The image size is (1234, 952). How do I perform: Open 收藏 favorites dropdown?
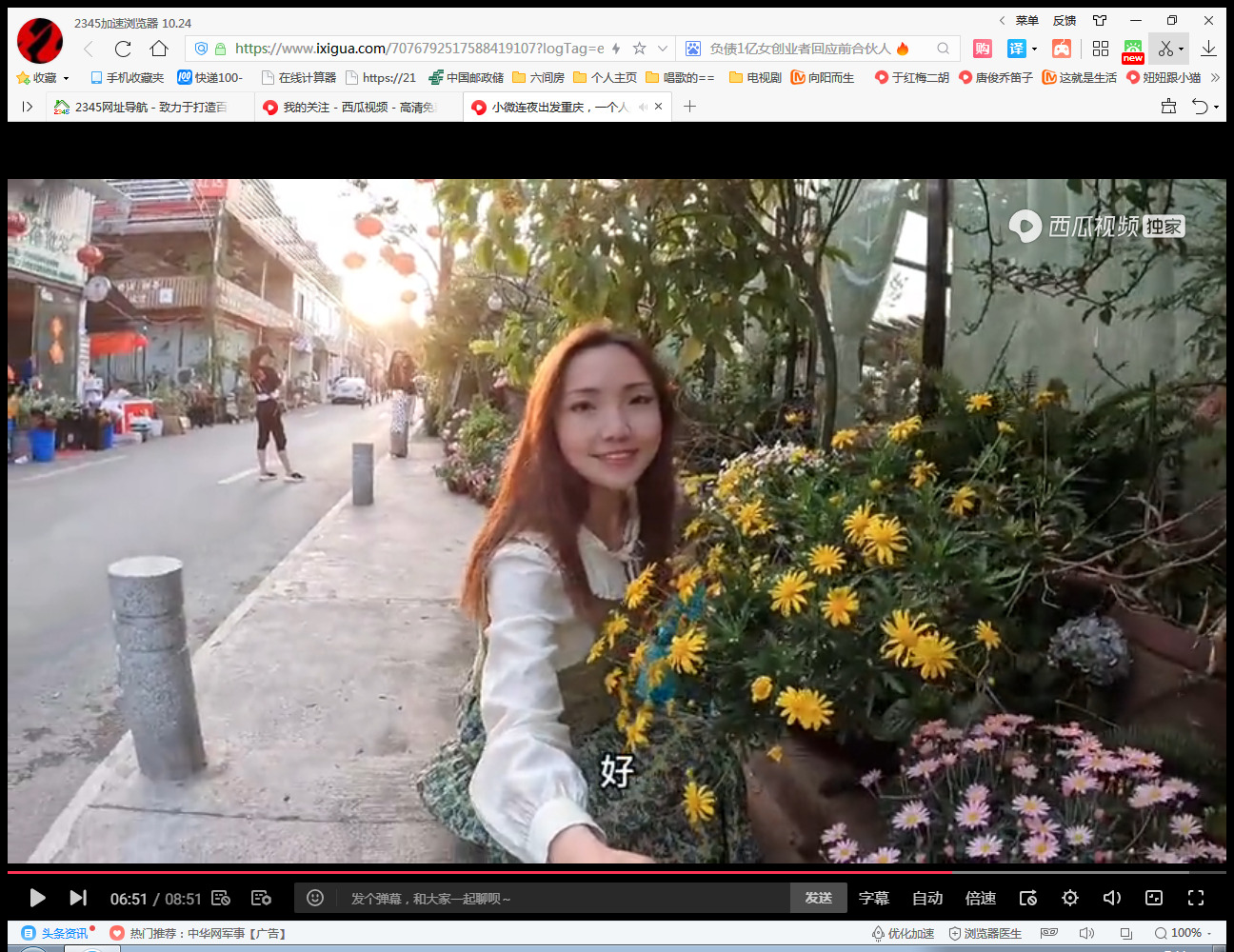click(x=44, y=78)
